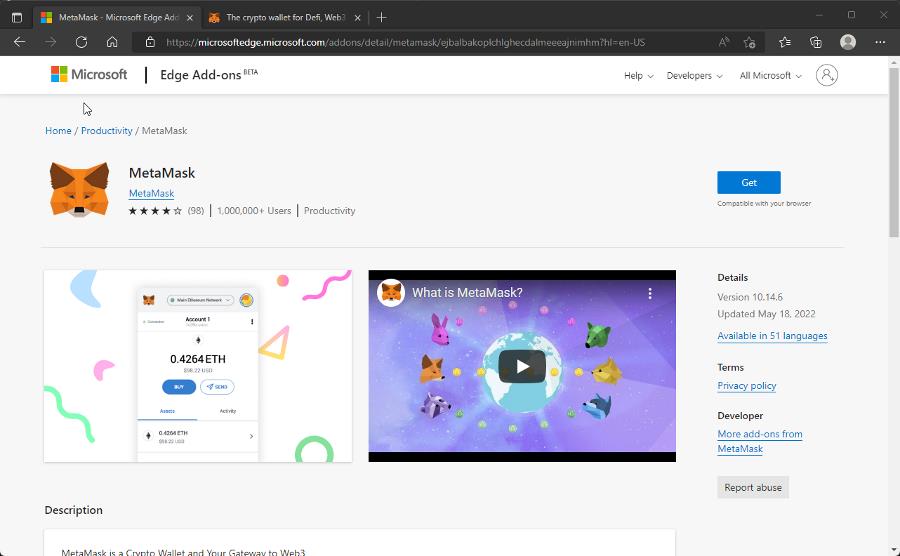Expand the All Microsoft dropdown
This screenshot has width=900, height=556.
click(770, 76)
